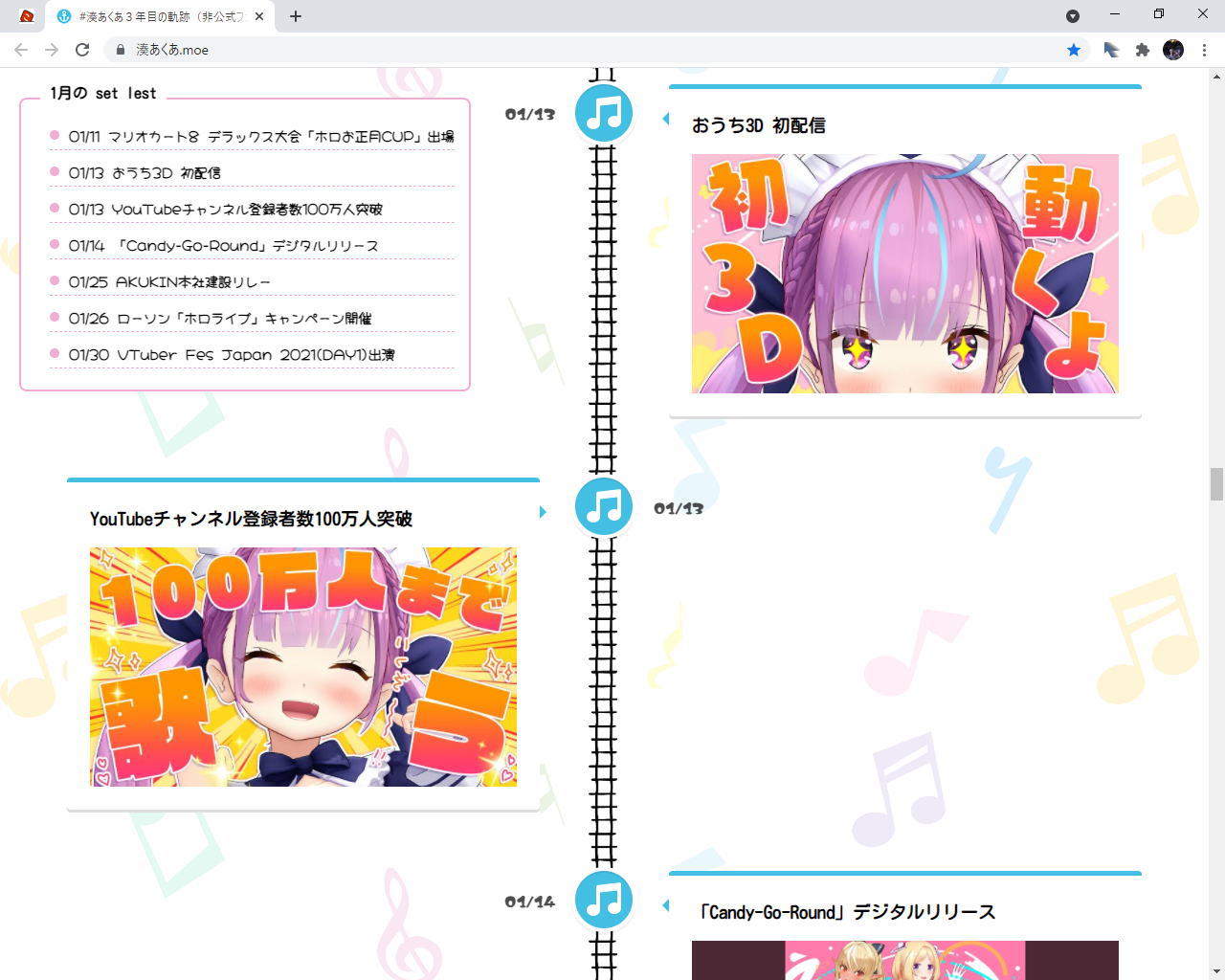Open the Extensions puzzle icon
The height and width of the screenshot is (980, 1225).
click(1142, 50)
